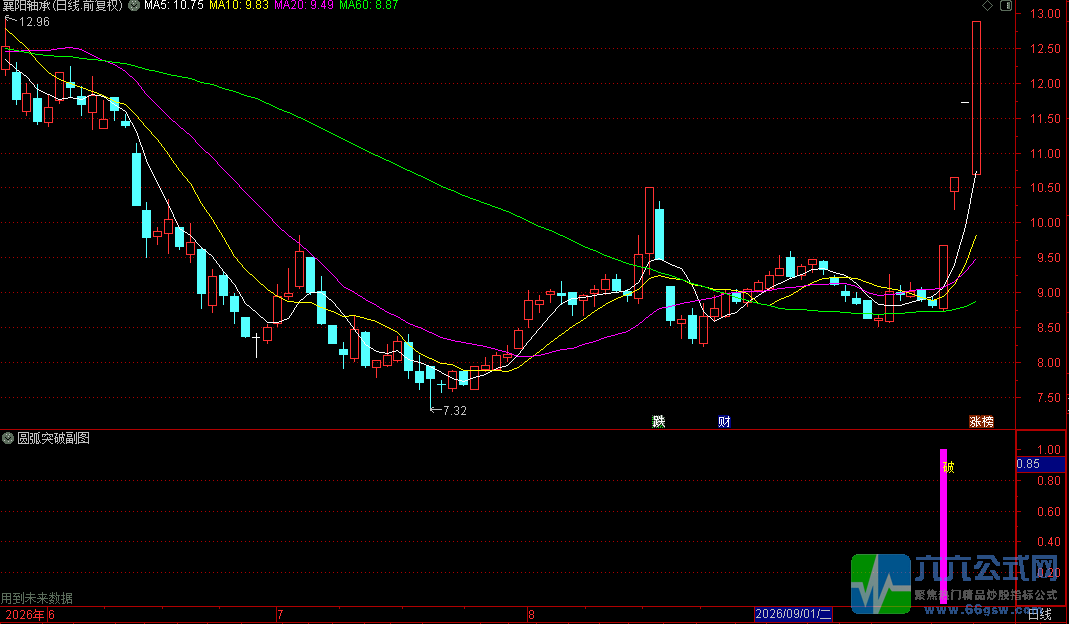Click the 襄阳轴承(日线.前复权) chart title
Screen dimensions: 1069x624
[x=63, y=5]
